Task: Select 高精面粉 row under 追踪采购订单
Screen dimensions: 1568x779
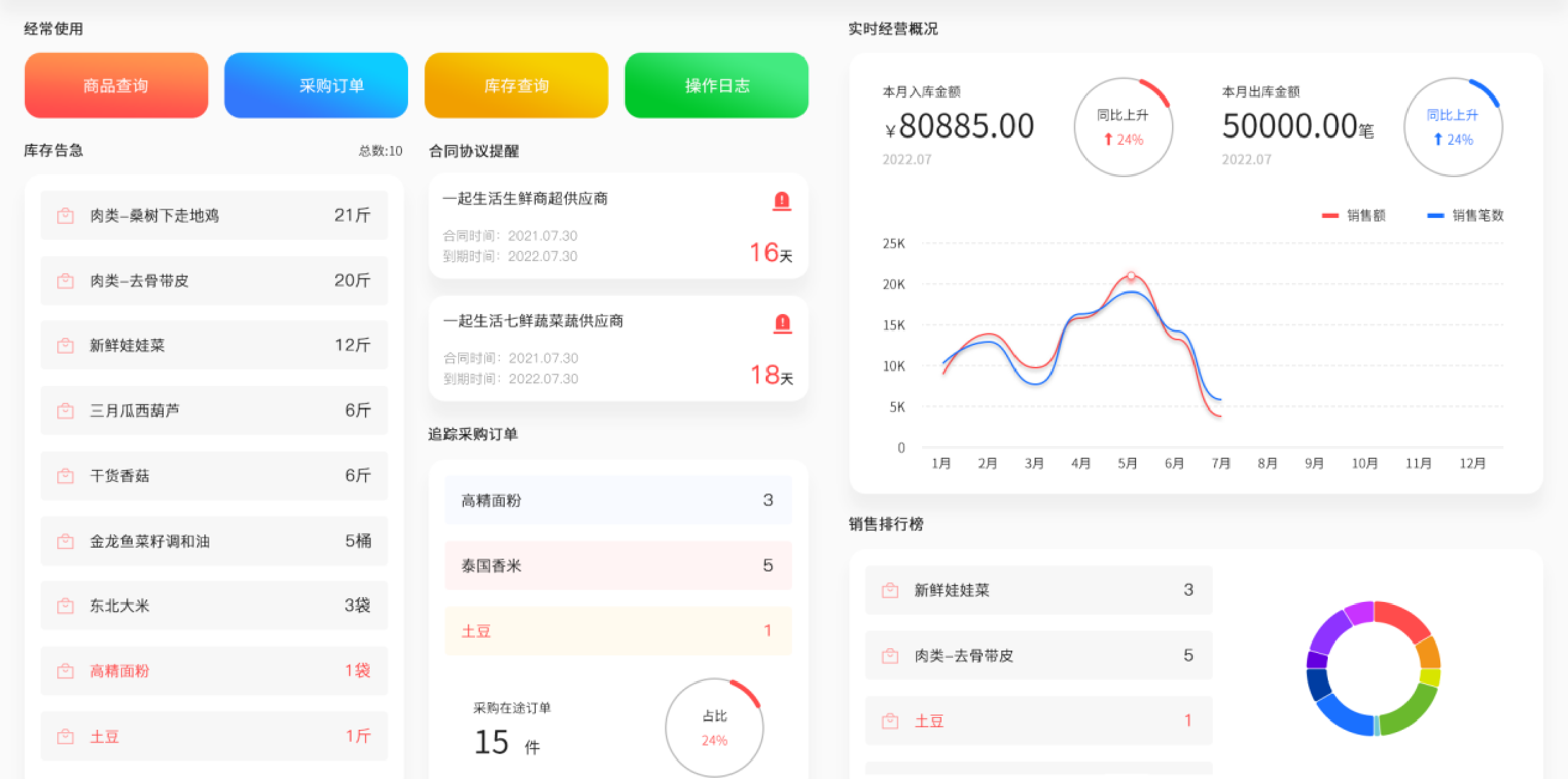Action: (618, 500)
